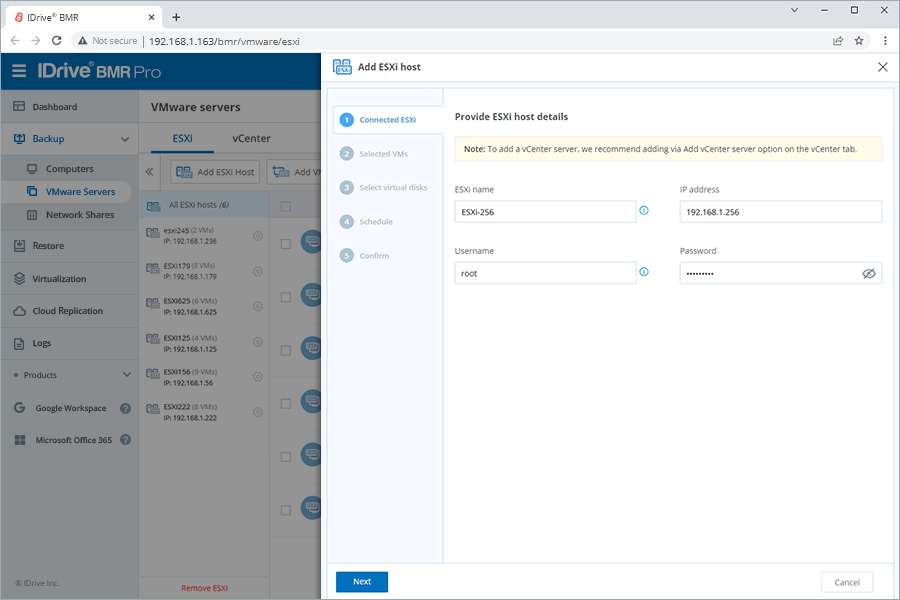Click inside the IP address field
900x600 pixels.
click(780, 211)
